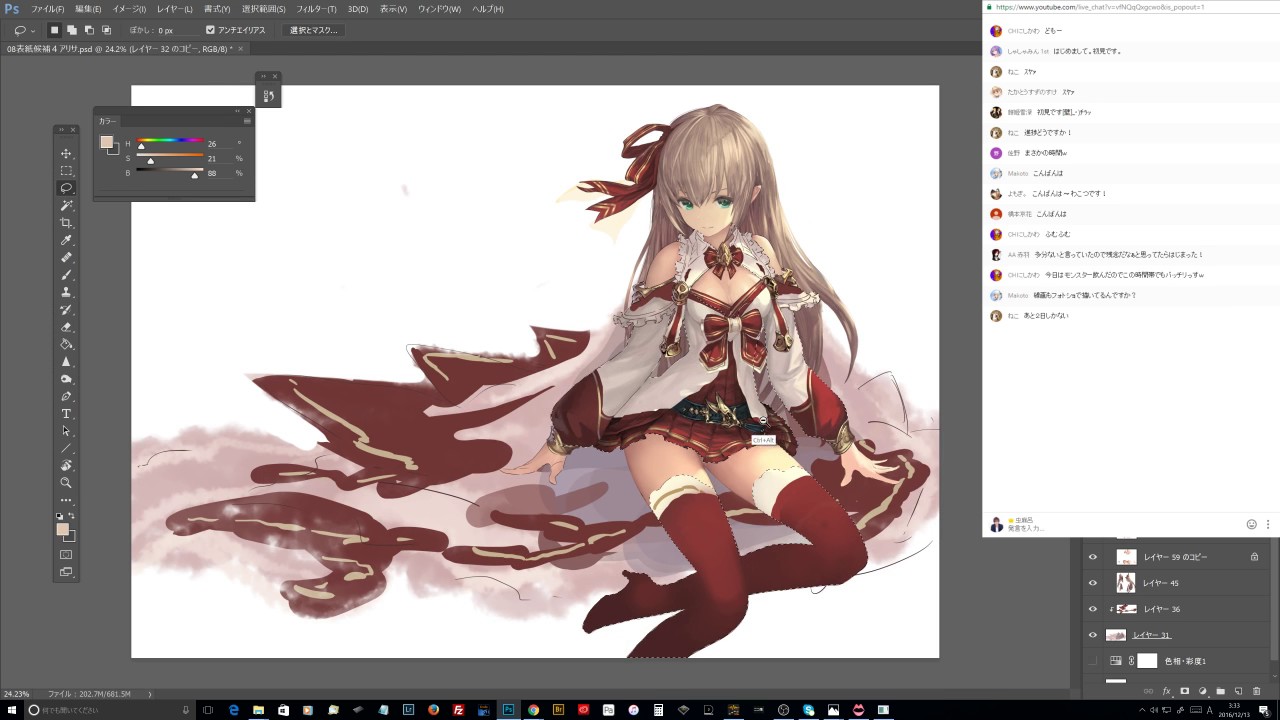Click the 選択とマスク... button
This screenshot has width=1280, height=720.
314,30
